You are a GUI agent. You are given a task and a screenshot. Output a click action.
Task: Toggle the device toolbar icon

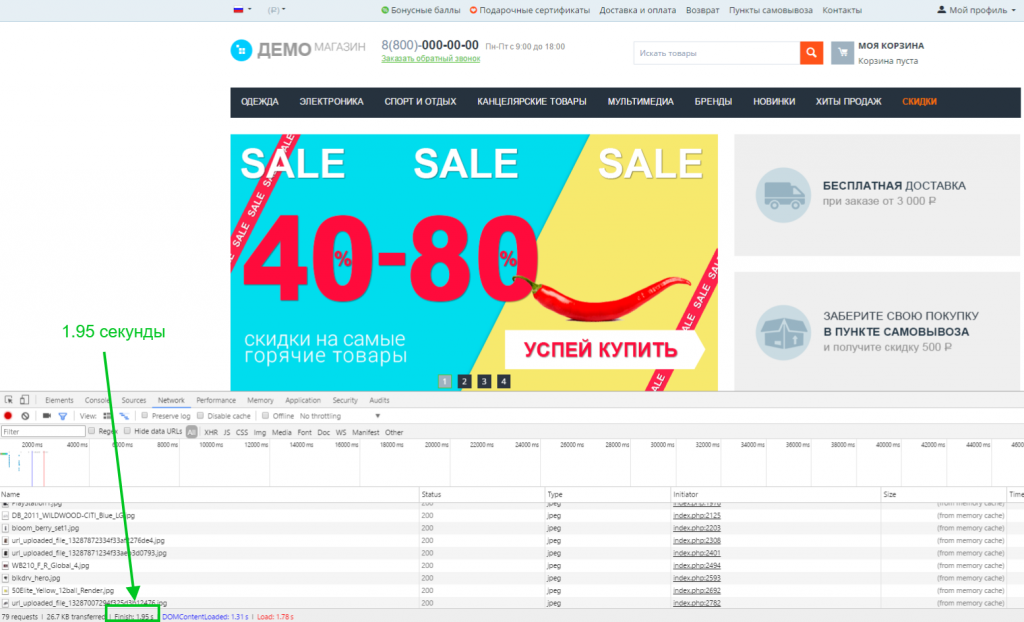24,400
